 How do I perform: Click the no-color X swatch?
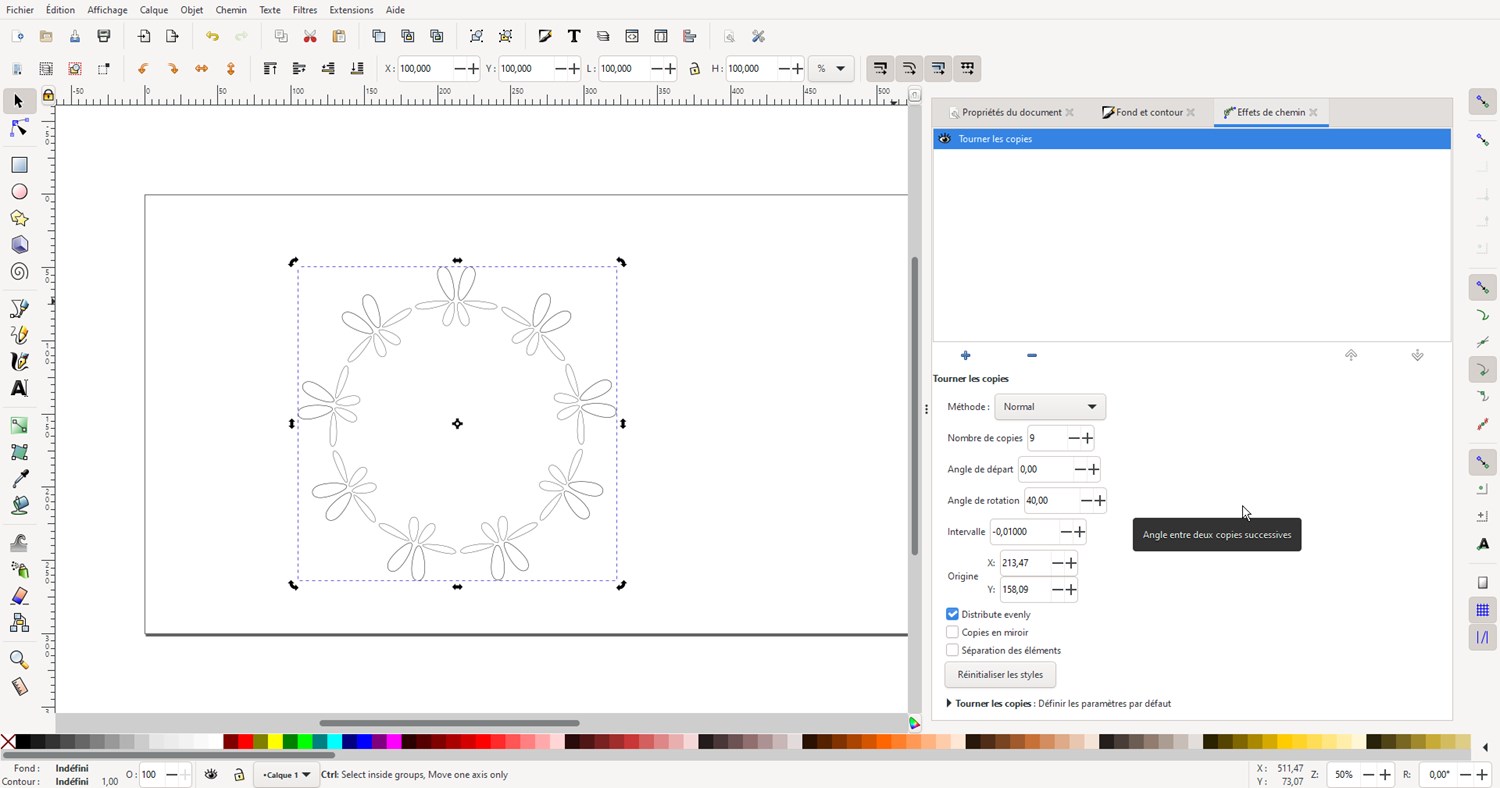pyautogui.click(x=8, y=742)
